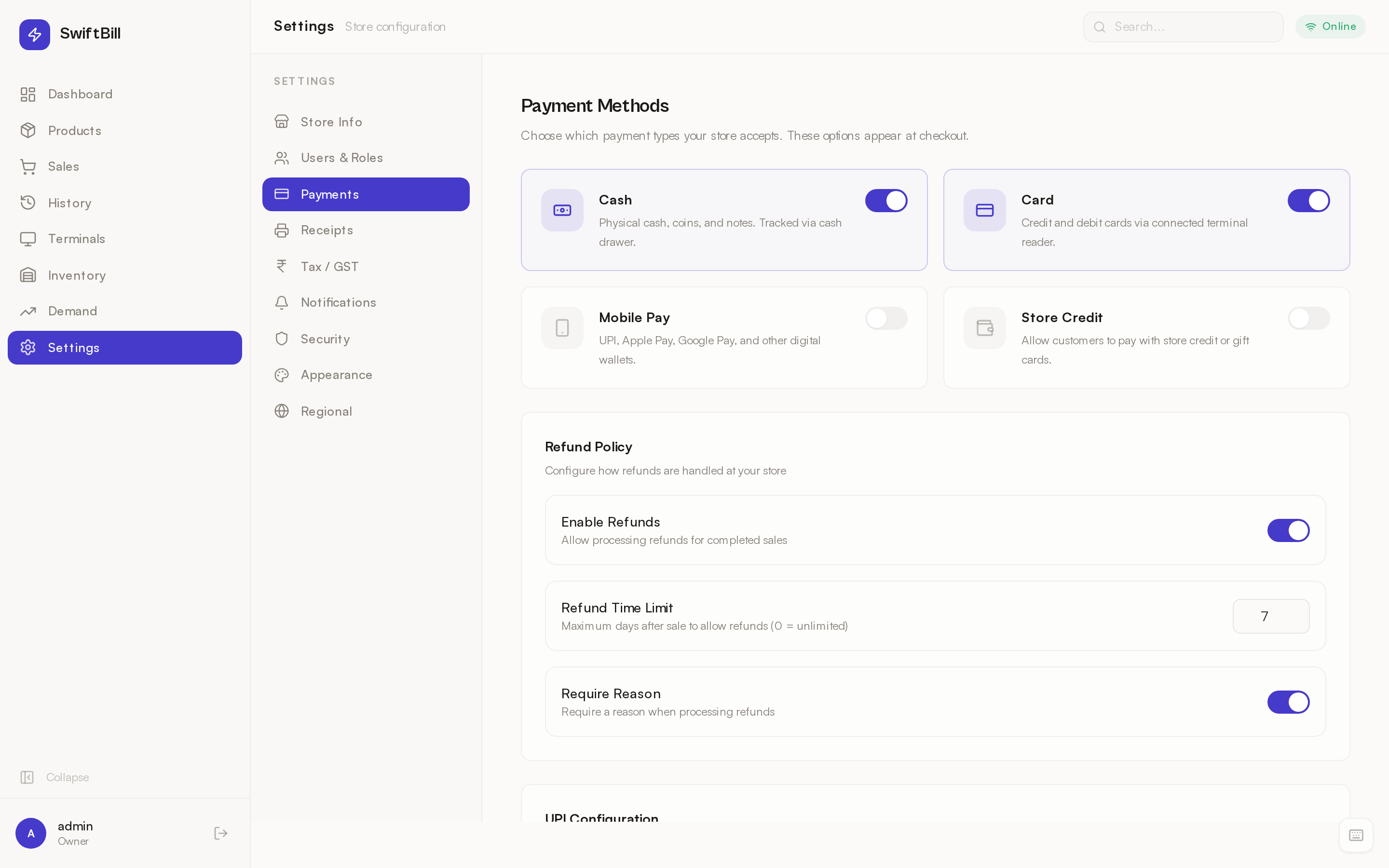Navigate to Terminals
The height and width of the screenshot is (868, 1389).
(x=124, y=239)
